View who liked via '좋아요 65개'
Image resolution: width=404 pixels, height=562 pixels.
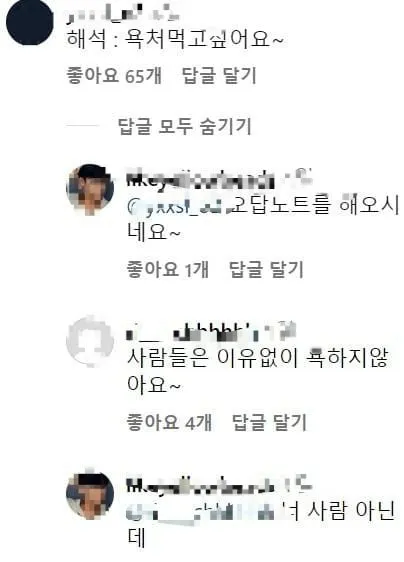tap(114, 76)
